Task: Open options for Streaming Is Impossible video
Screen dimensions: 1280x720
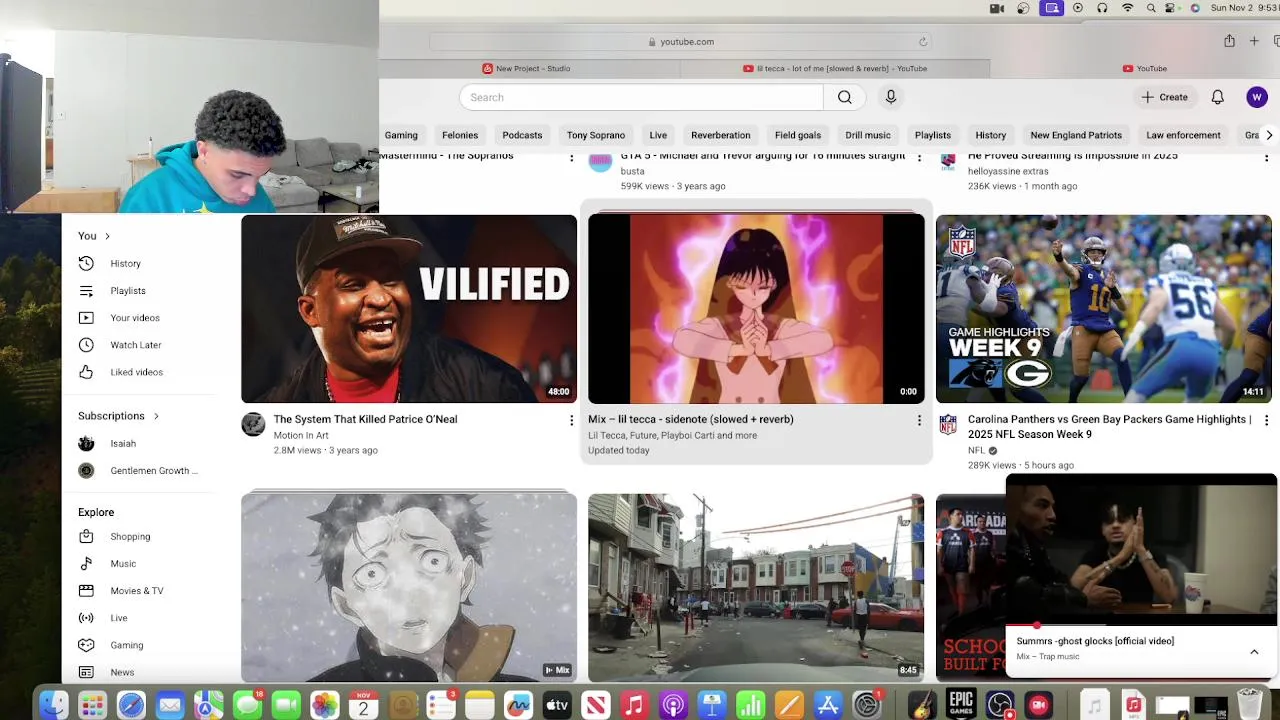Action: point(1266,158)
